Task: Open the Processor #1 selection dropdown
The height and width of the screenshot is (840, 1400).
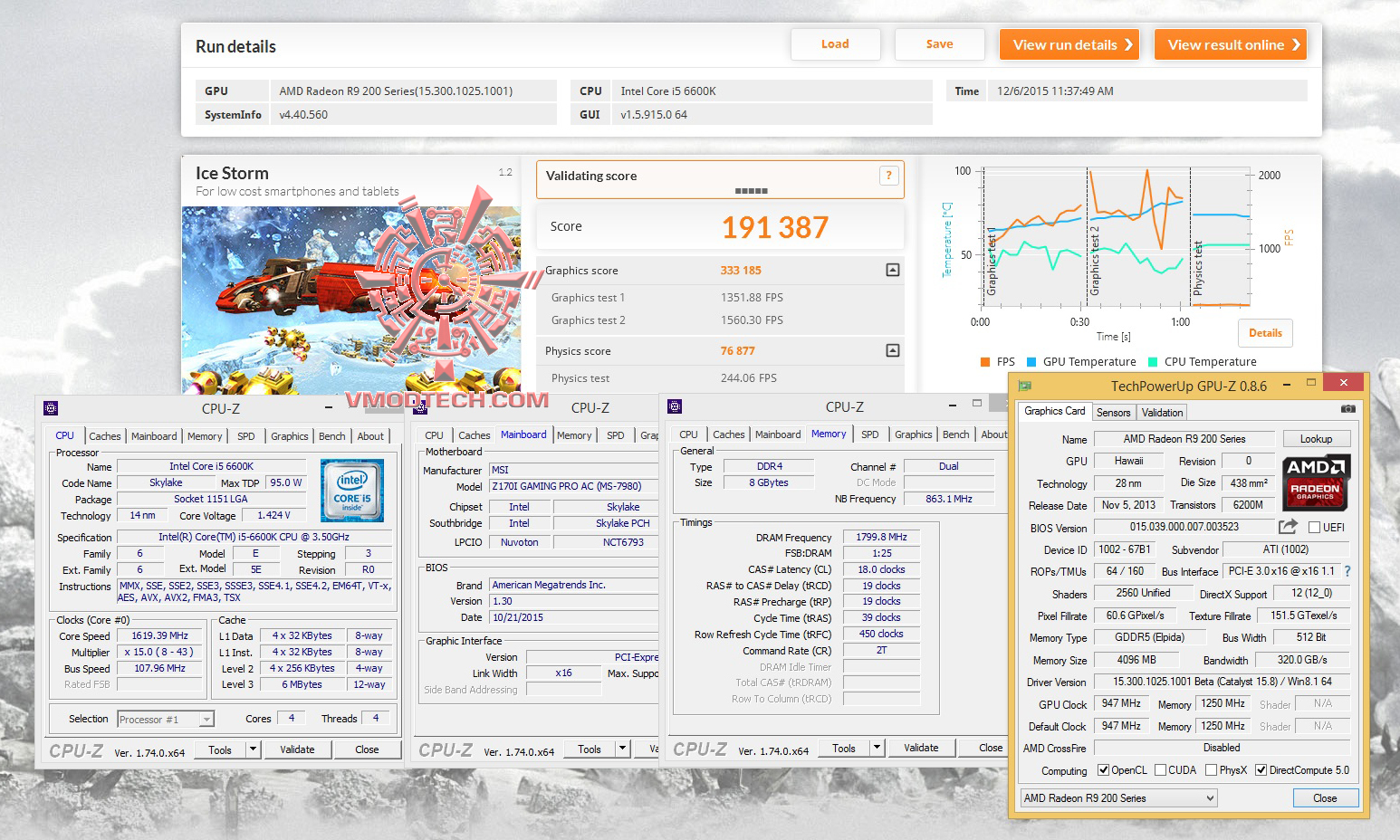Action: [x=166, y=720]
